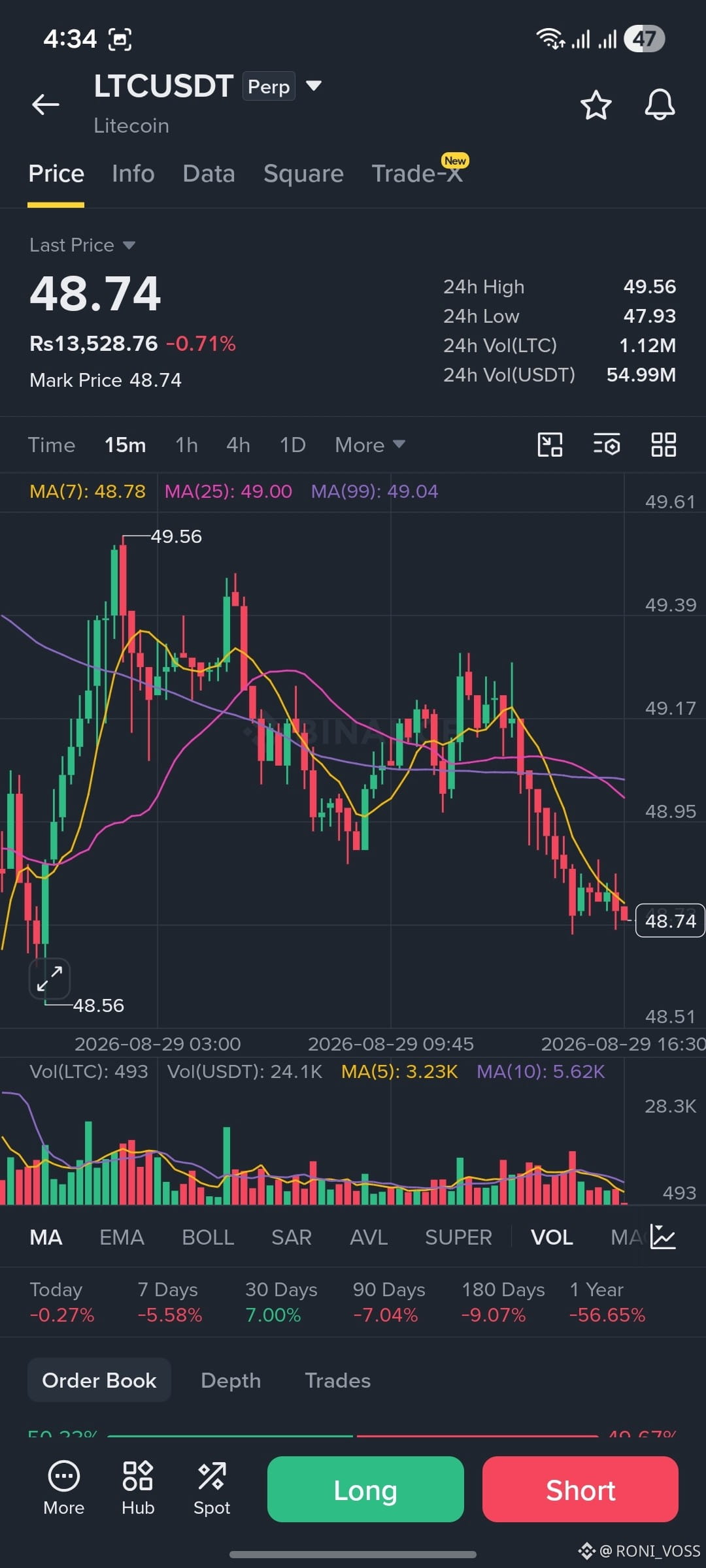Image resolution: width=706 pixels, height=1568 pixels.
Task: Toggle the BOLL indicator
Action: 208,1237
